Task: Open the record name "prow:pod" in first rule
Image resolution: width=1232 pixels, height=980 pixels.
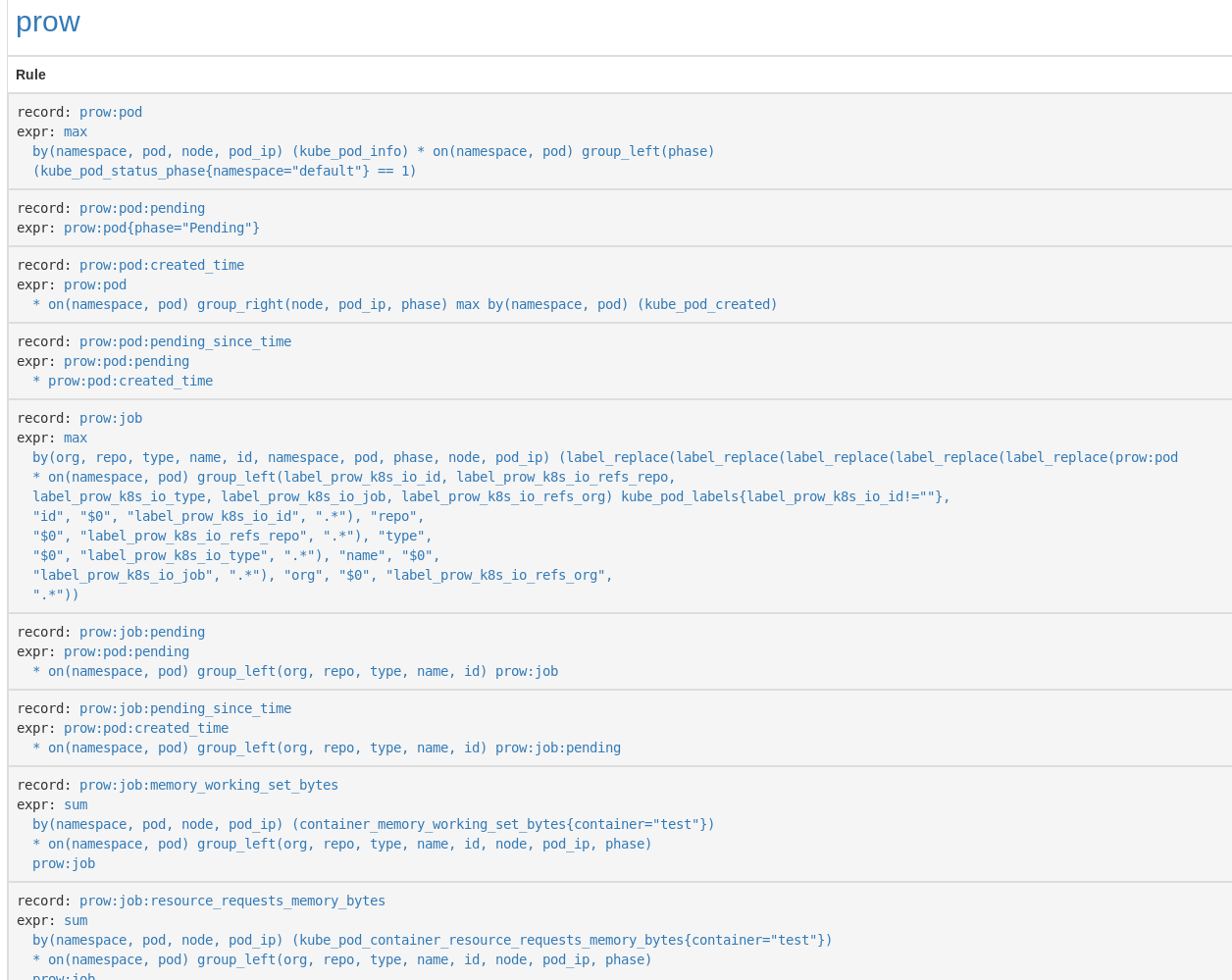Action: point(110,112)
